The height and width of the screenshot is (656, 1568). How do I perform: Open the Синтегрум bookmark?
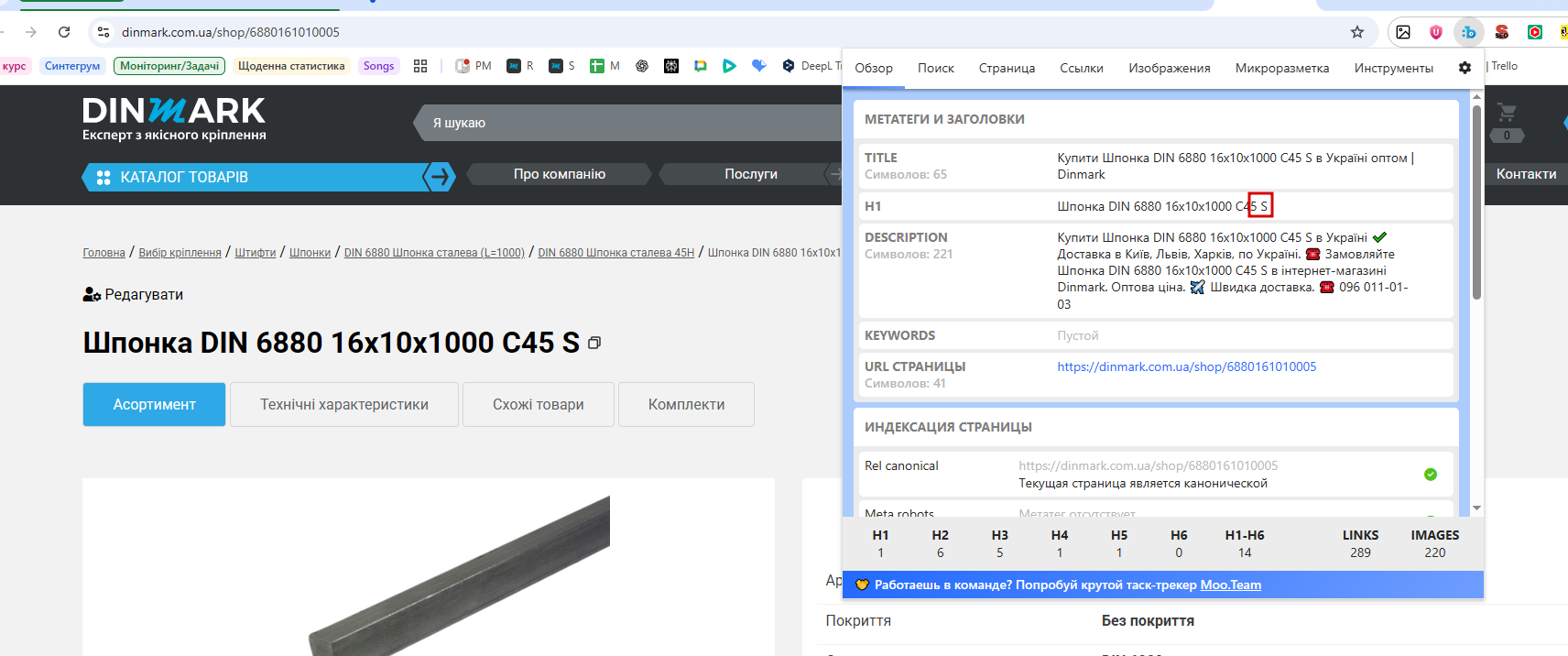click(72, 66)
